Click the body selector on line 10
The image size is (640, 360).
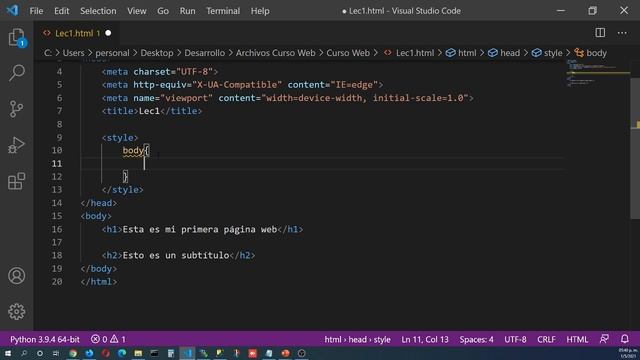click(x=133, y=151)
